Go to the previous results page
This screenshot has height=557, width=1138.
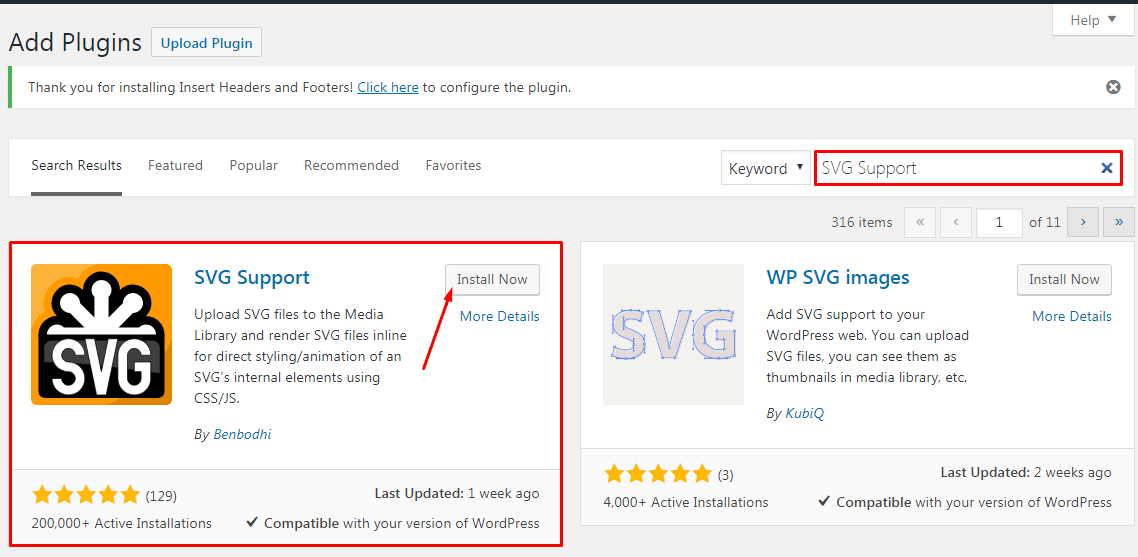(956, 223)
